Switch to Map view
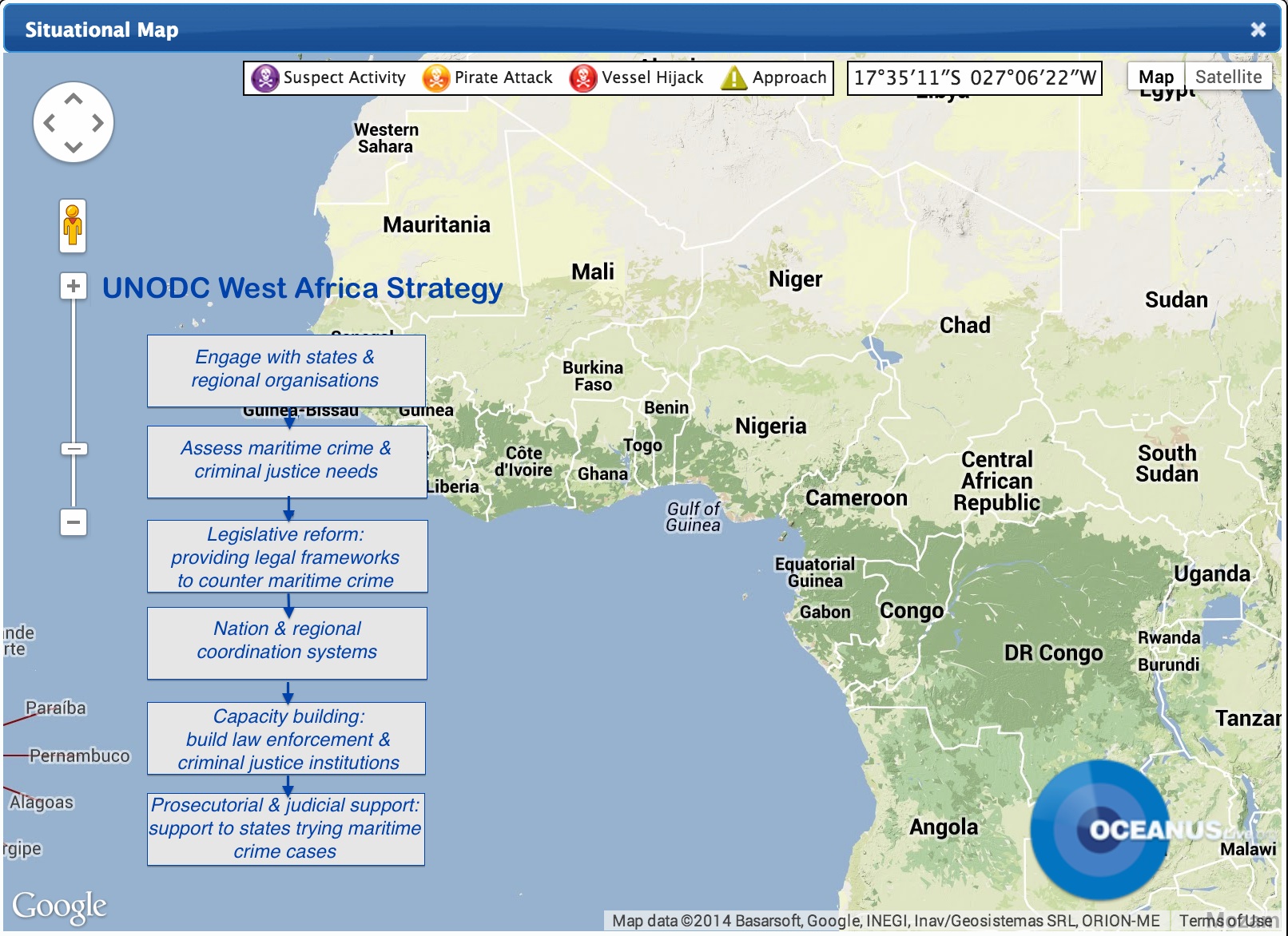This screenshot has height=936, width=1288. 1156,77
